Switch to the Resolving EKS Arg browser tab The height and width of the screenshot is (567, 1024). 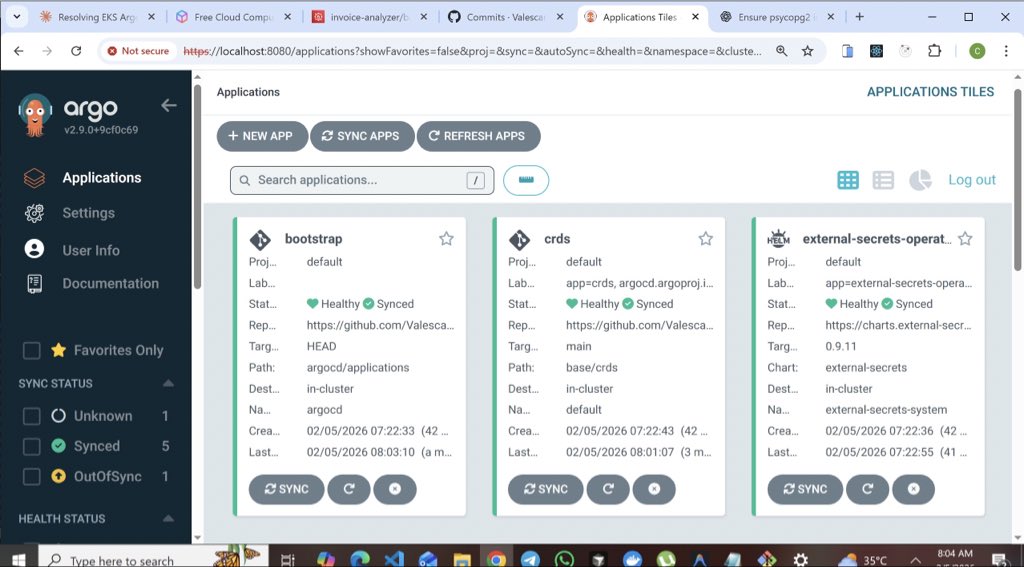(96, 17)
